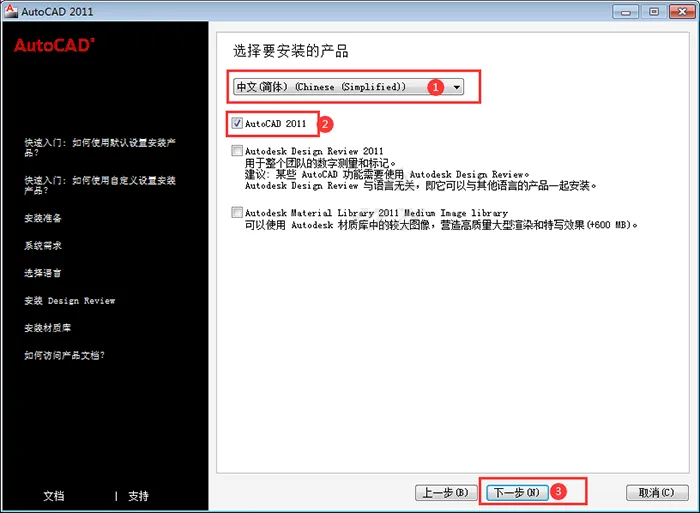Open the 选择语言 help topic
Image resolution: width=700 pixels, height=513 pixels.
pos(43,273)
